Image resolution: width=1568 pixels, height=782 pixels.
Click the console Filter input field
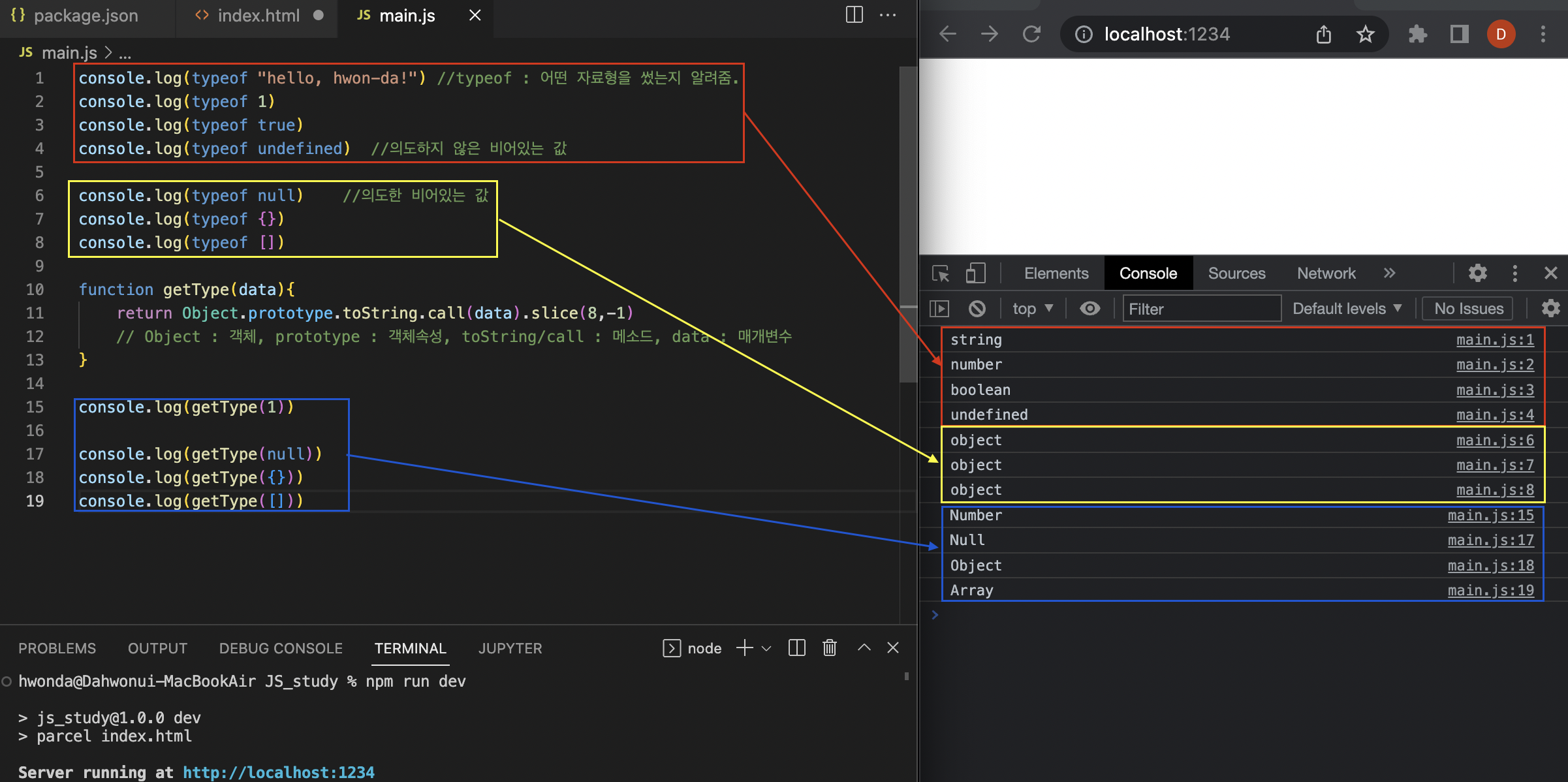[1201, 309]
